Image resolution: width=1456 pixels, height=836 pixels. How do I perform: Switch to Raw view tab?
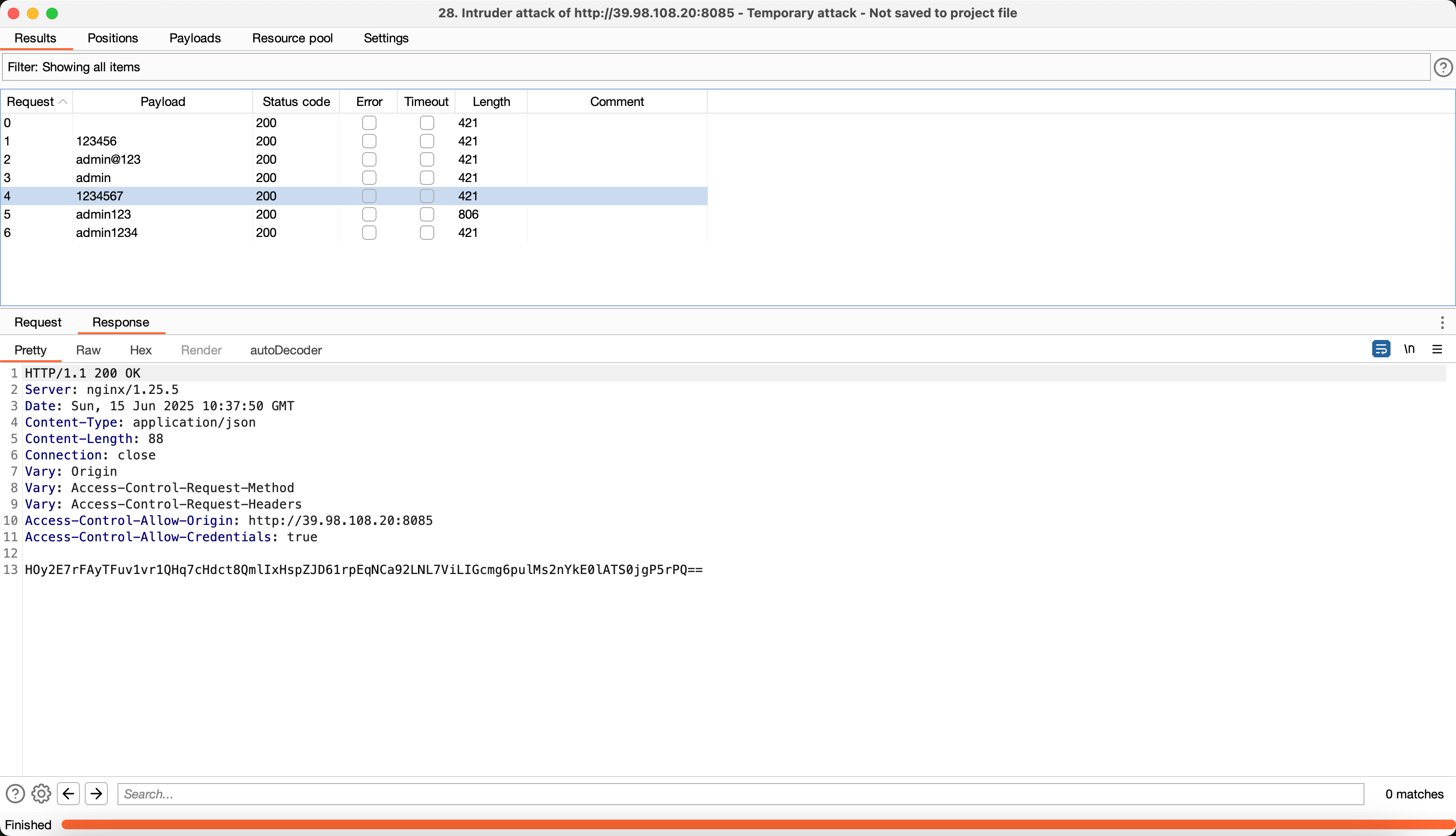89,350
